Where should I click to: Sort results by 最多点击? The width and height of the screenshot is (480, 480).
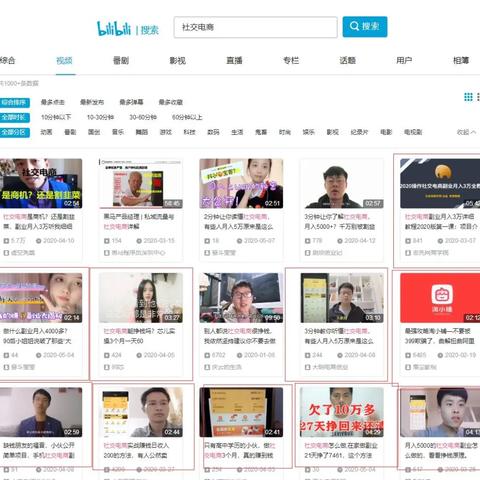[x=53, y=102]
